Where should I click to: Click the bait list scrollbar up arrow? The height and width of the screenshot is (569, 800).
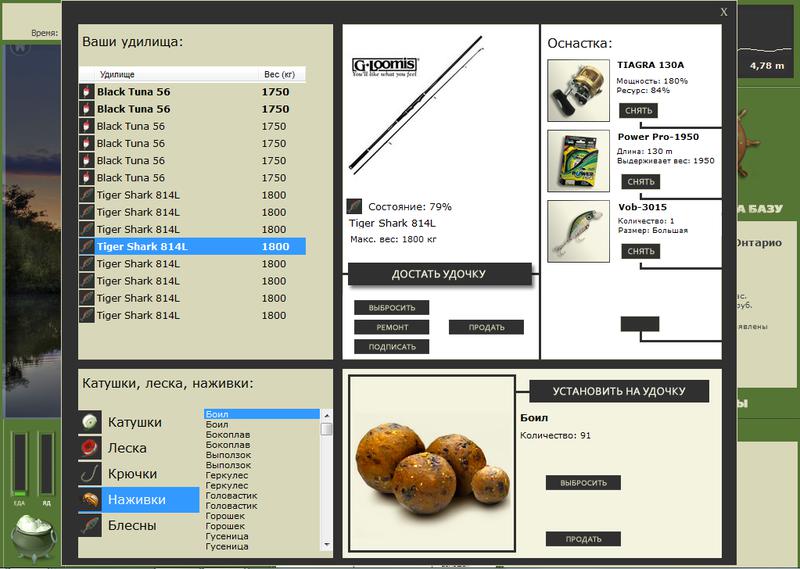(327, 415)
